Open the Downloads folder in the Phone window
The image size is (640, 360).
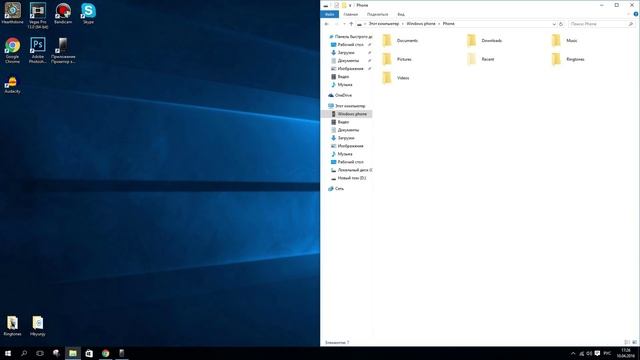click(484, 40)
